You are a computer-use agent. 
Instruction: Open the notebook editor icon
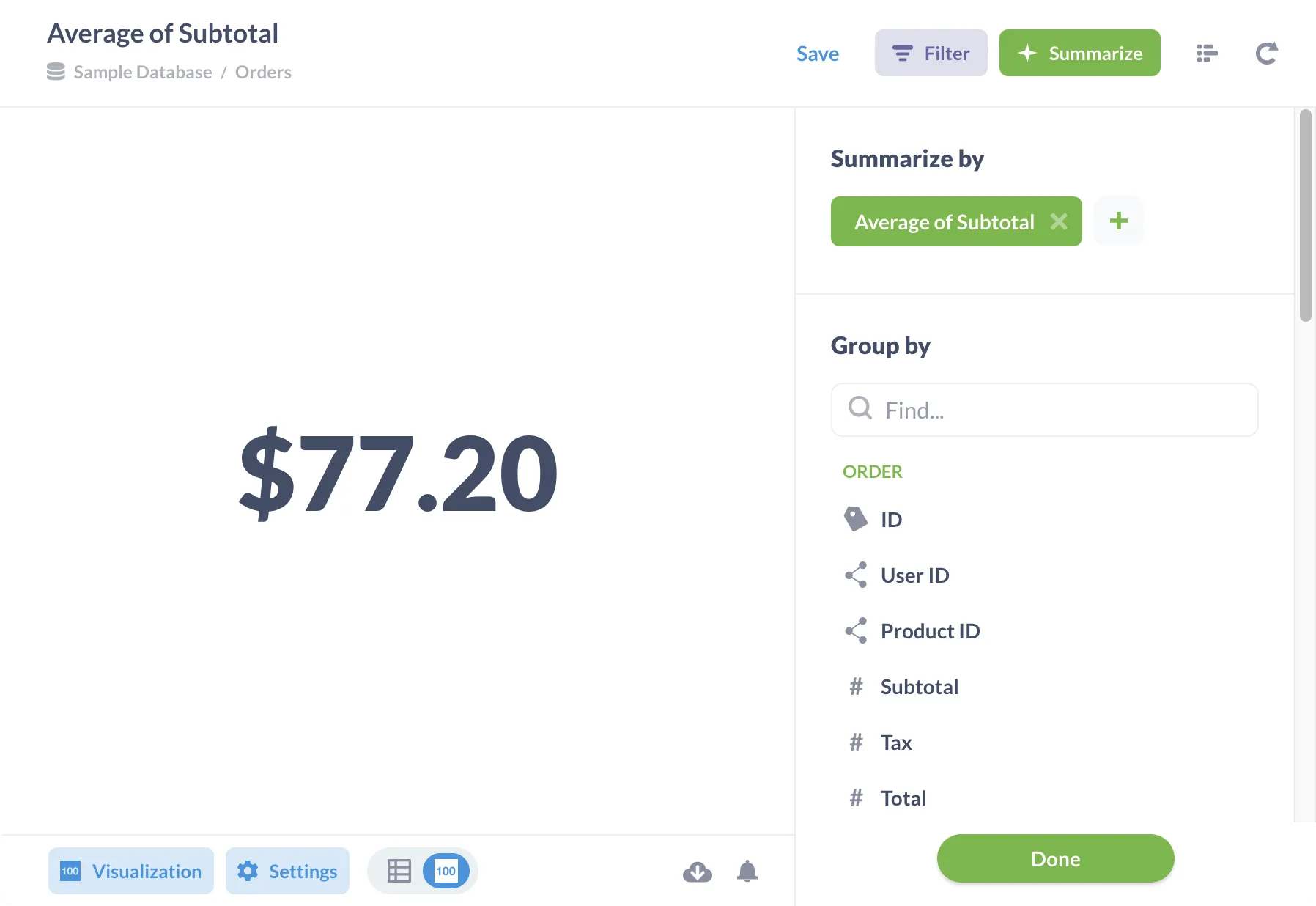pyautogui.click(x=1207, y=54)
